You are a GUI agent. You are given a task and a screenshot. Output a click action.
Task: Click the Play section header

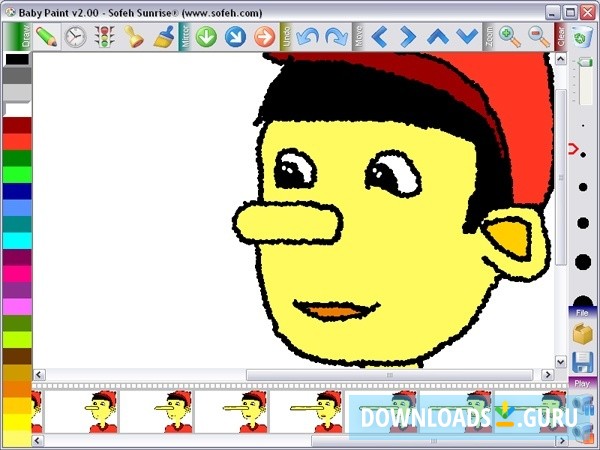pos(582,383)
